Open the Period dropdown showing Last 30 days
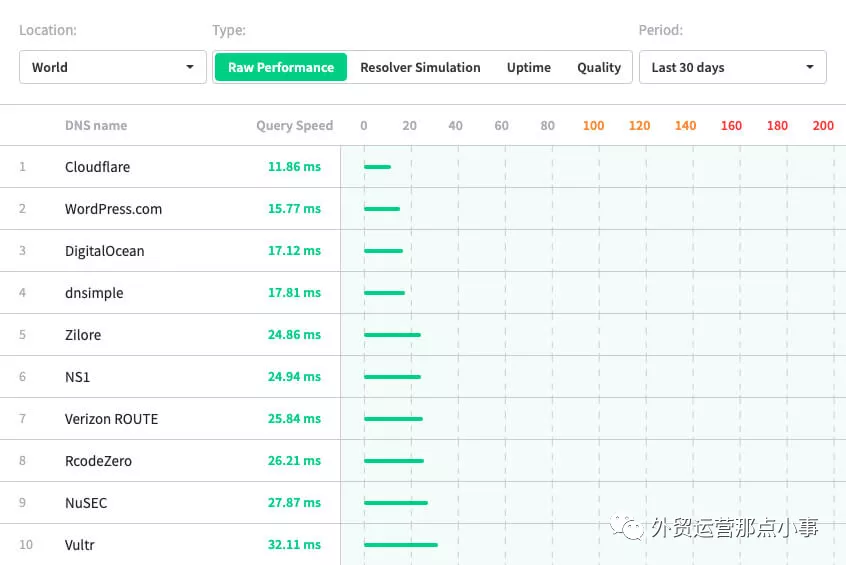This screenshot has height=565, width=846. [732, 67]
